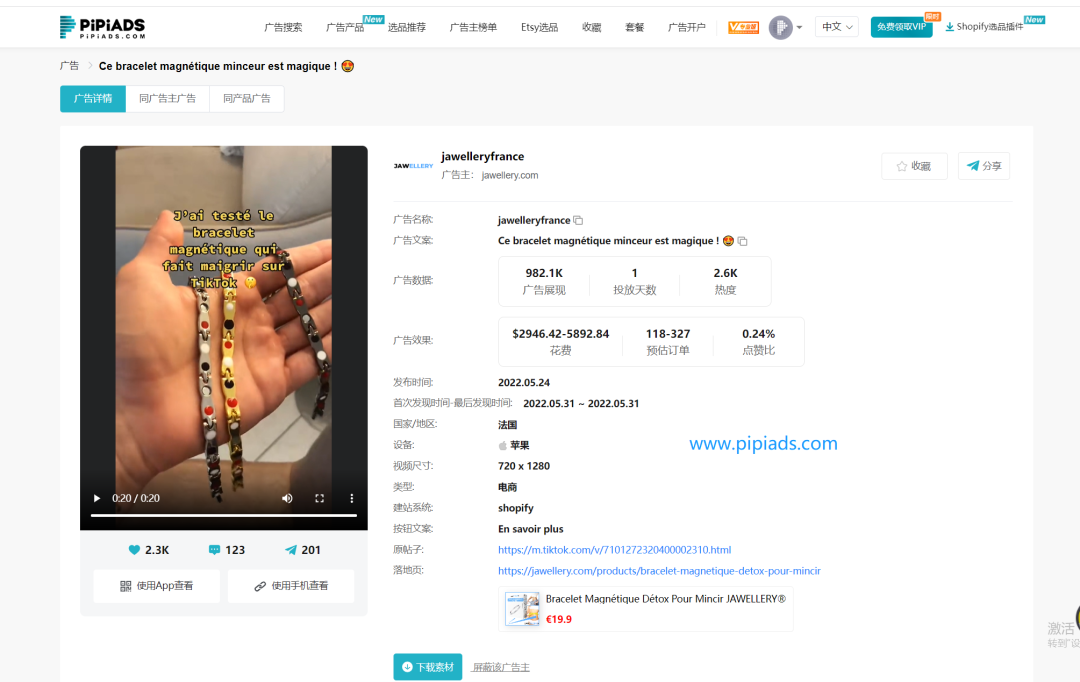Switch to 同产品广告 tab

247,99
